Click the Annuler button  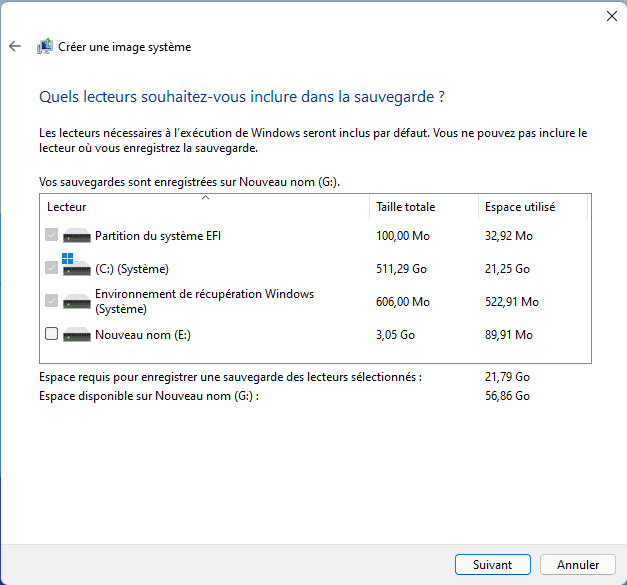(578, 565)
